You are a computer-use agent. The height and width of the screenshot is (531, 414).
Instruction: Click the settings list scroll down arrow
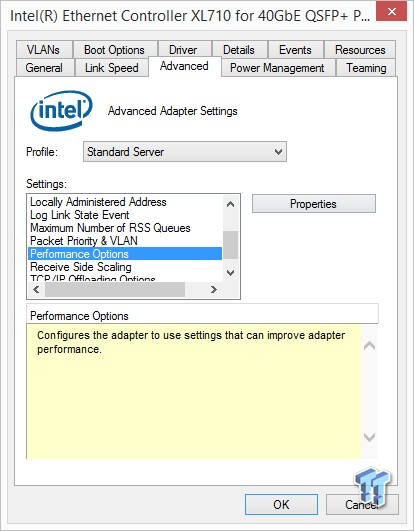tap(231, 273)
